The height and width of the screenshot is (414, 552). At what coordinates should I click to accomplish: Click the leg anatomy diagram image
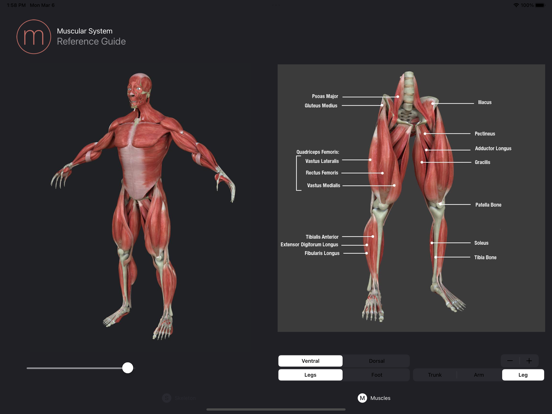click(411, 198)
